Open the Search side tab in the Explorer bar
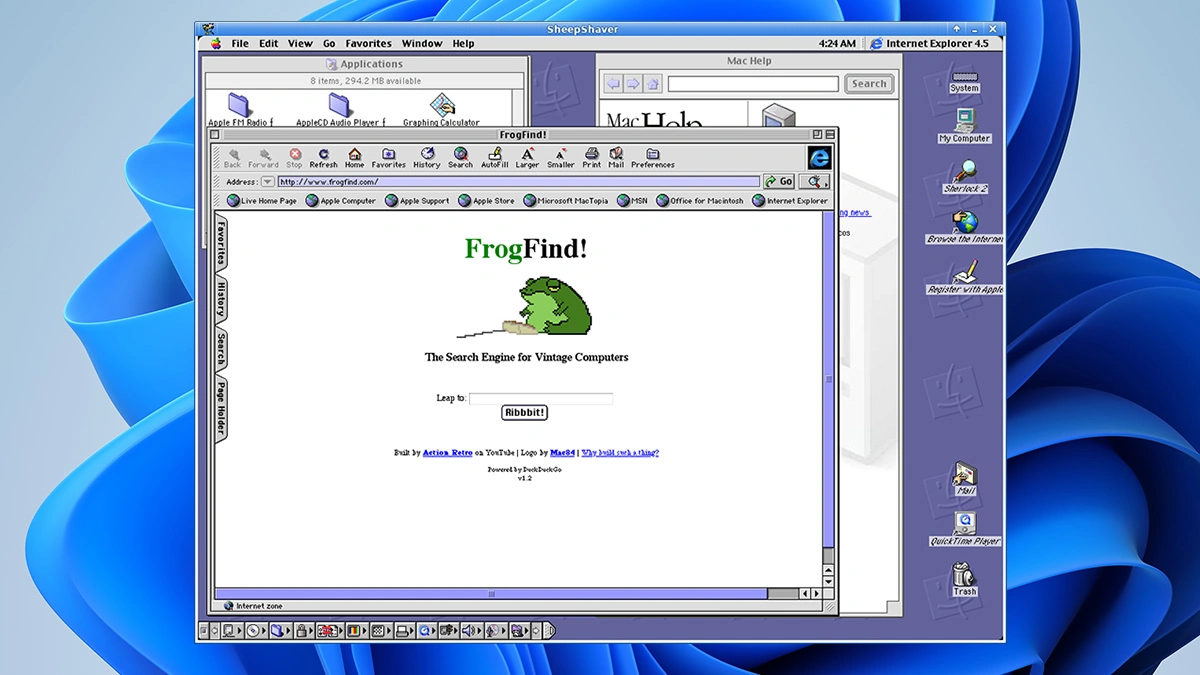 (x=221, y=350)
